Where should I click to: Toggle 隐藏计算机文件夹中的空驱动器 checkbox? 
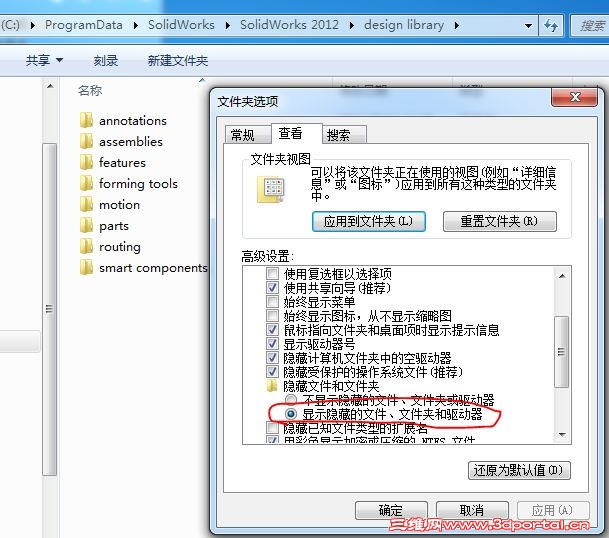[x=272, y=357]
